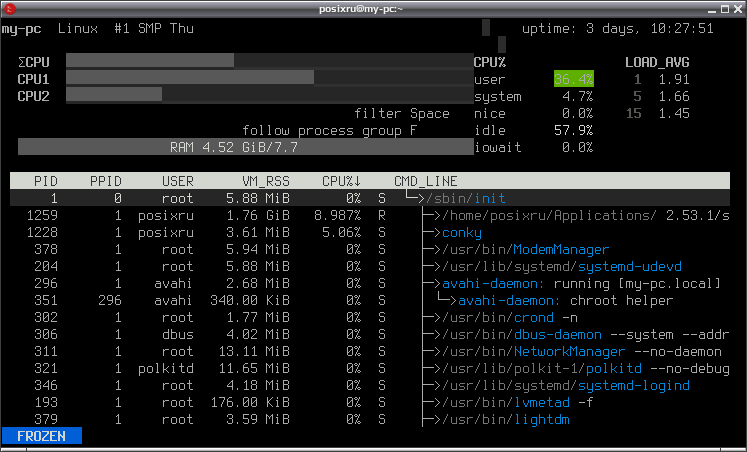
Task: Select the /usr/bin/ModemManager process
Action: [370, 250]
